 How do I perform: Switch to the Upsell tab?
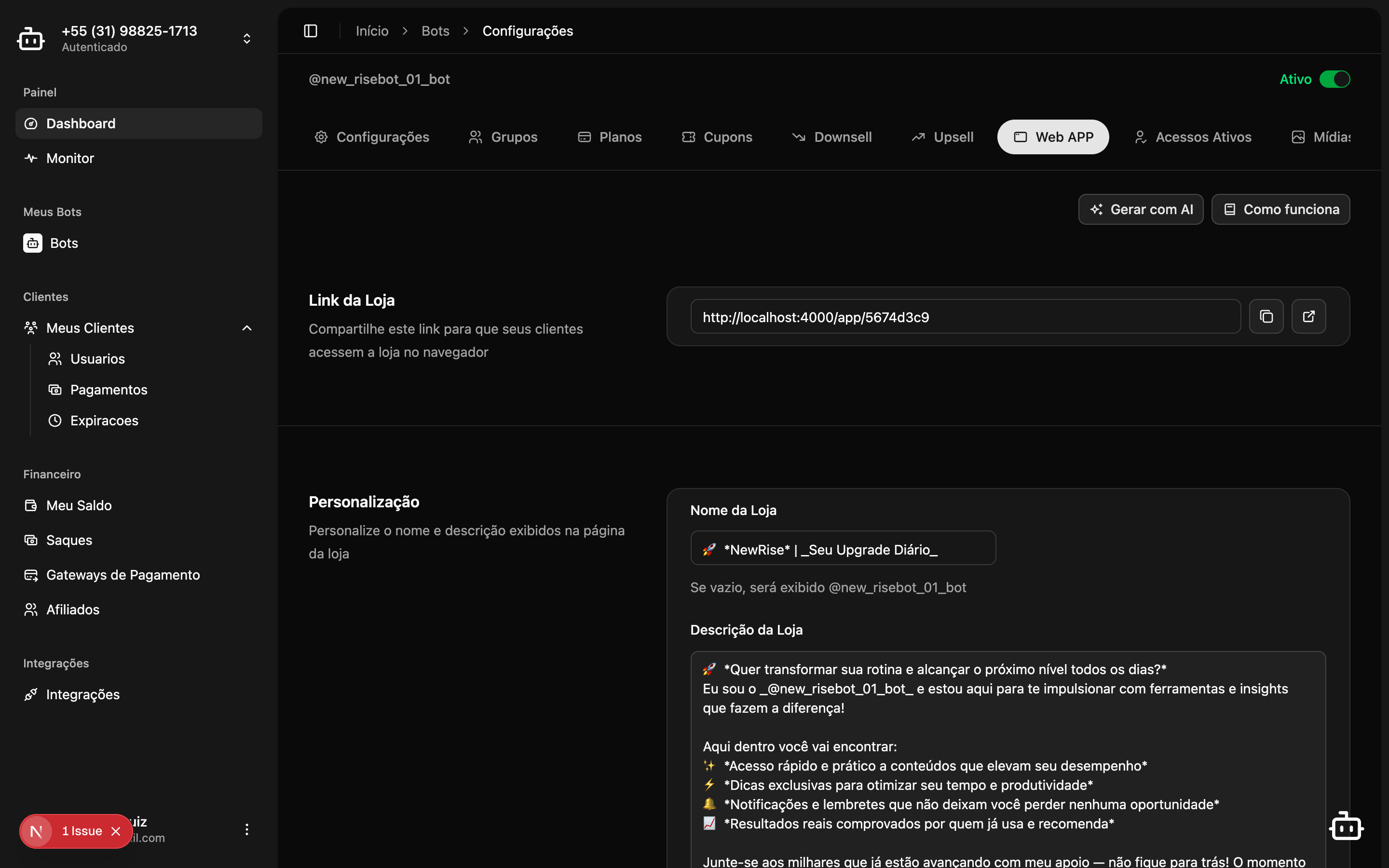coord(942,137)
